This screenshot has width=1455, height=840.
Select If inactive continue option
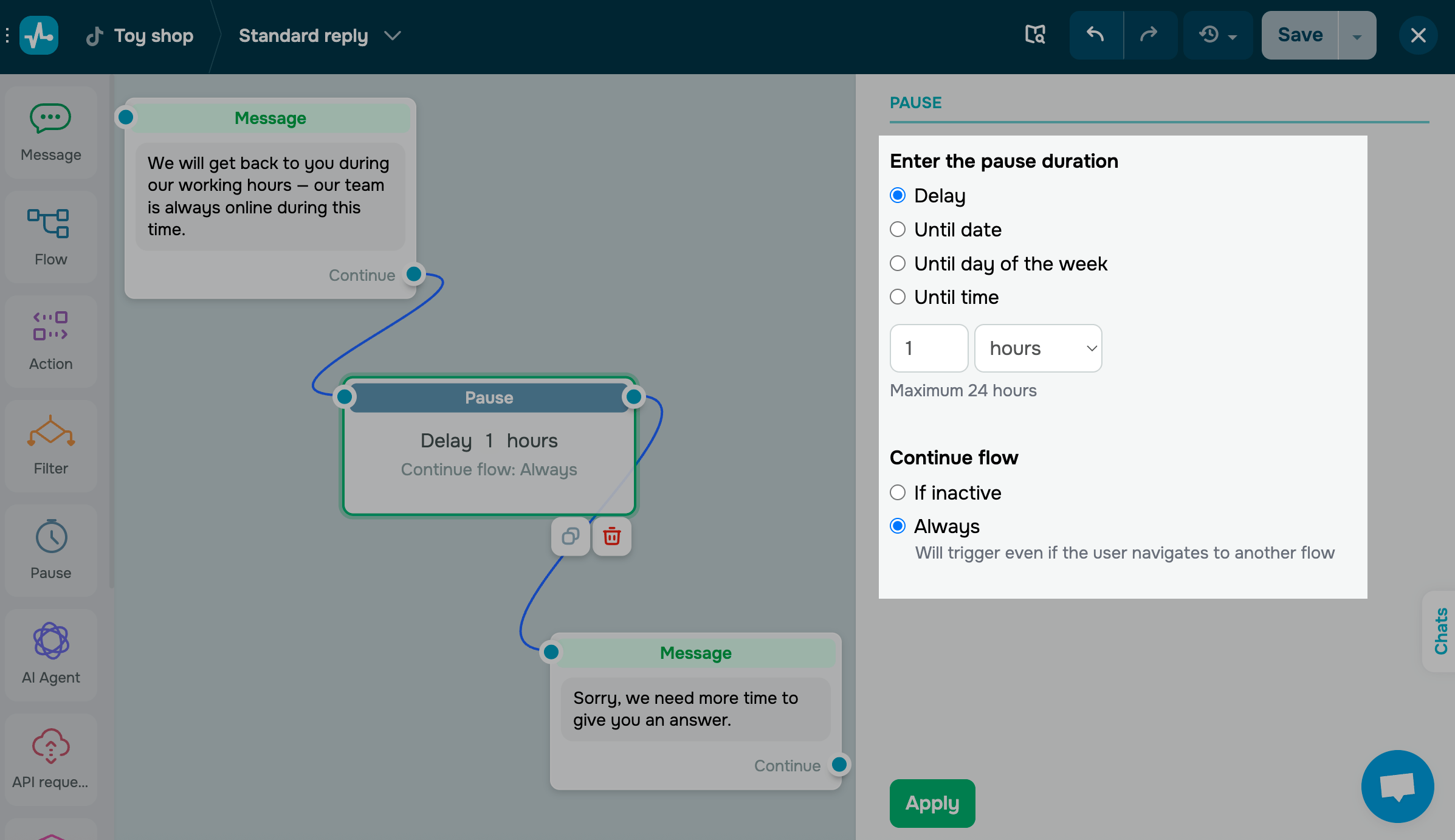pyautogui.click(x=897, y=492)
